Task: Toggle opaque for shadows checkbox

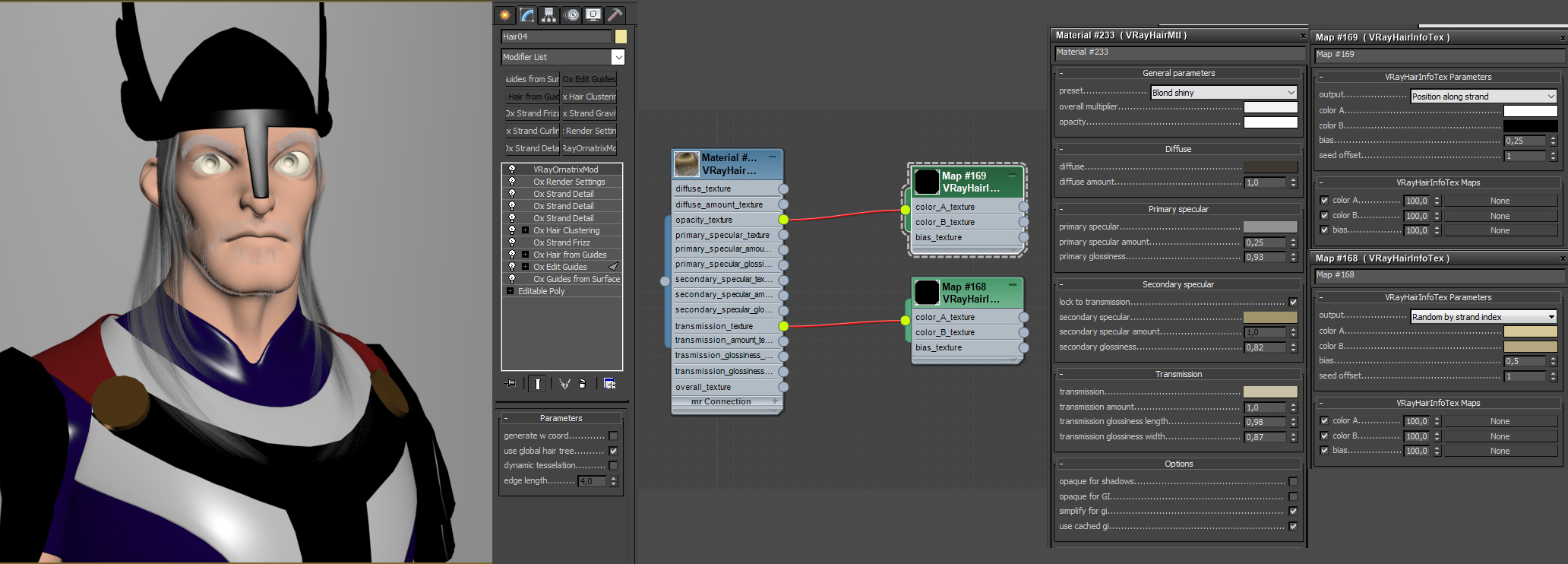Action: pos(1293,482)
